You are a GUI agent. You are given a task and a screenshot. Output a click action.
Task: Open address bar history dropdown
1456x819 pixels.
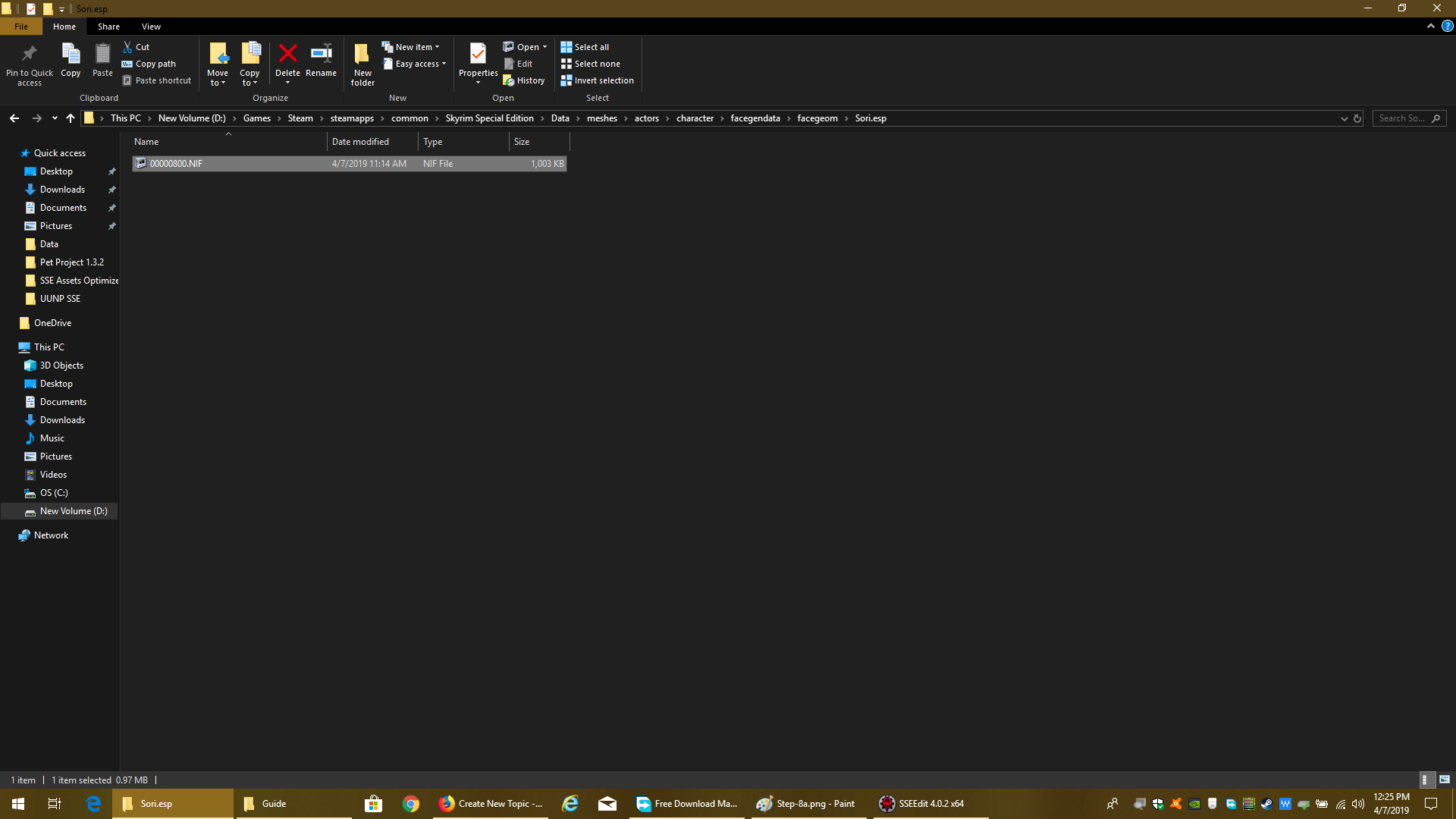click(x=1345, y=118)
